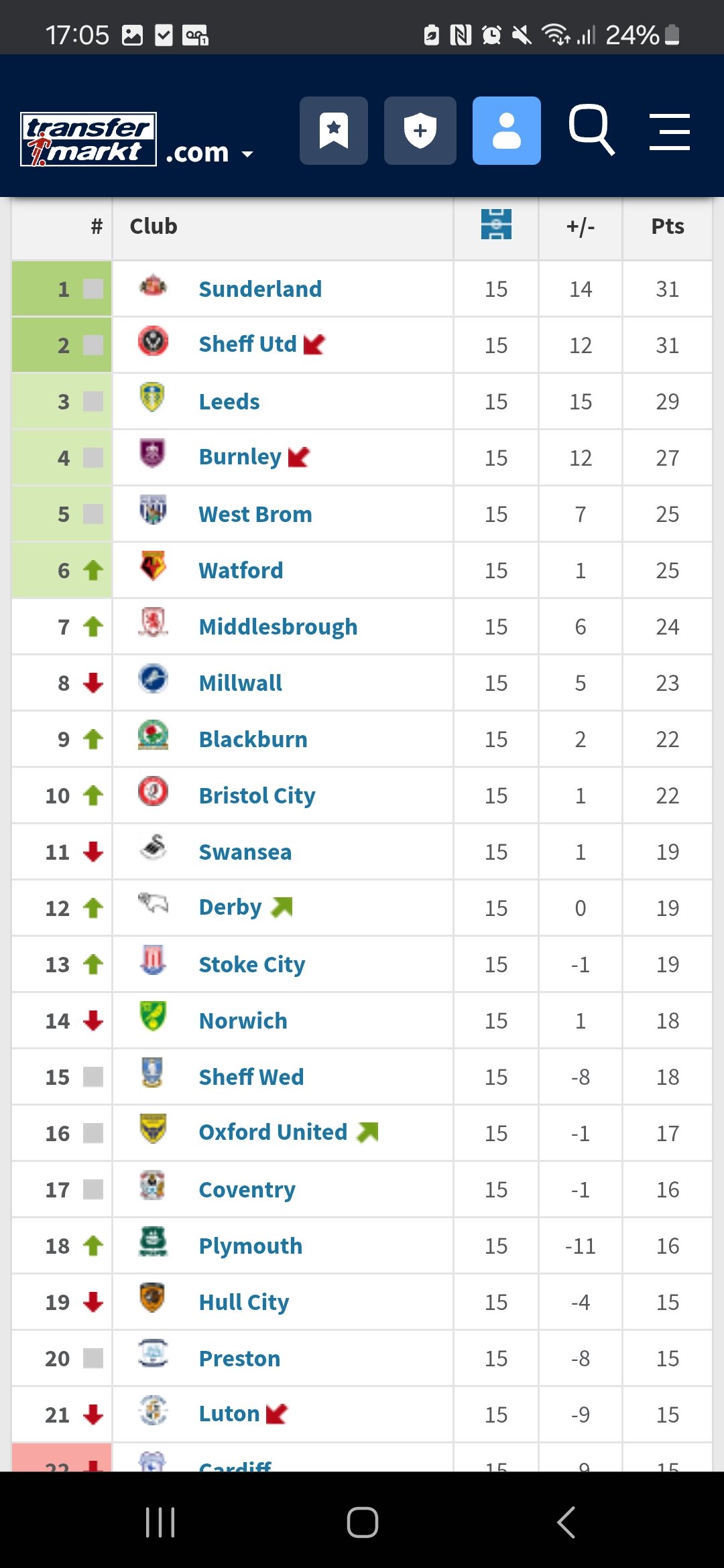Tap the shield plus icon

click(420, 131)
